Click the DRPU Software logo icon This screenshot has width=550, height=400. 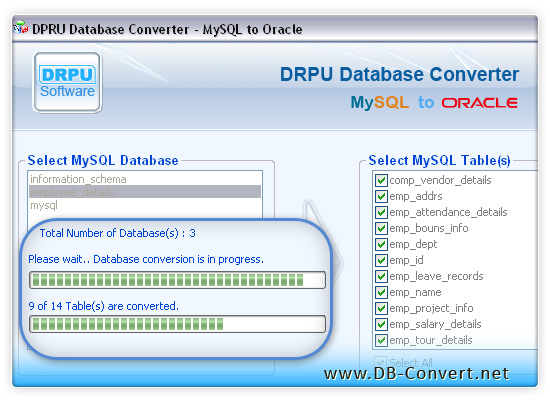[x=67, y=83]
